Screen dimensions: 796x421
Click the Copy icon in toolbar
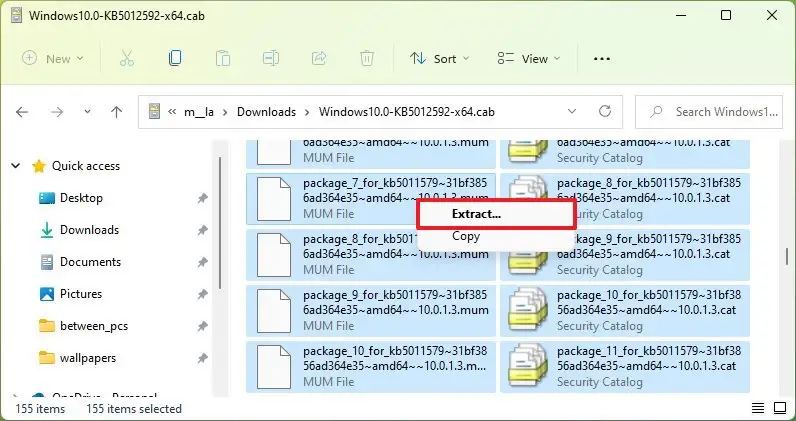pyautogui.click(x=175, y=58)
